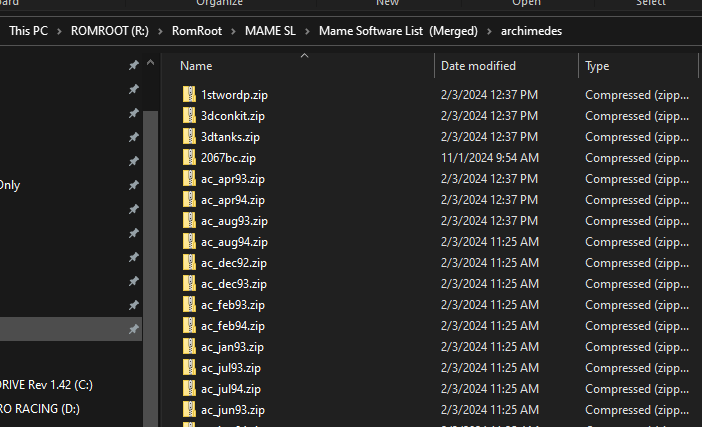Click the ac_jul94.zip archive icon

coord(189,389)
